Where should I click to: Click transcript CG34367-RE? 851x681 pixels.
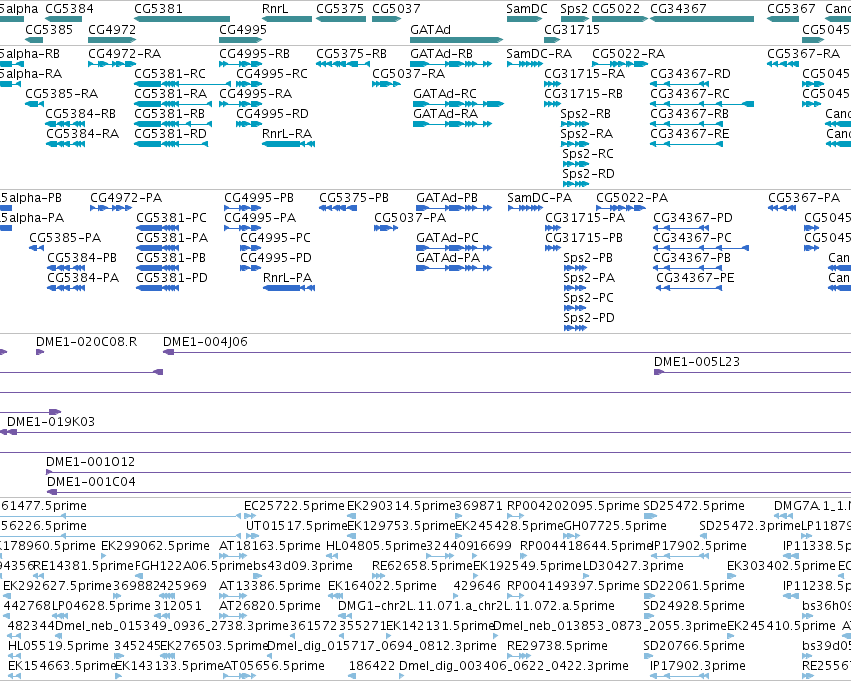pos(690,134)
